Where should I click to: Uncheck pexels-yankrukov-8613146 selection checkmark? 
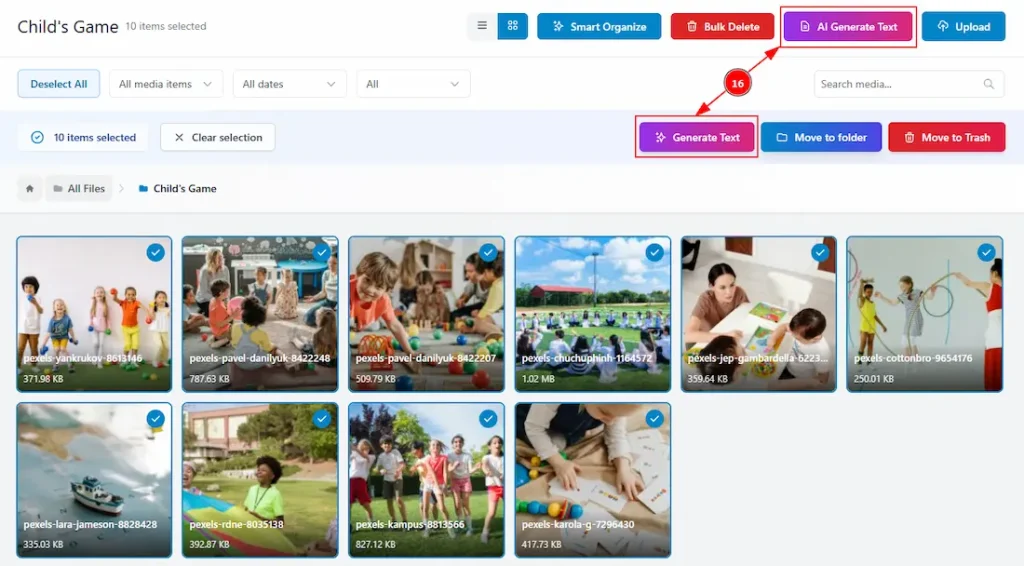pos(155,253)
